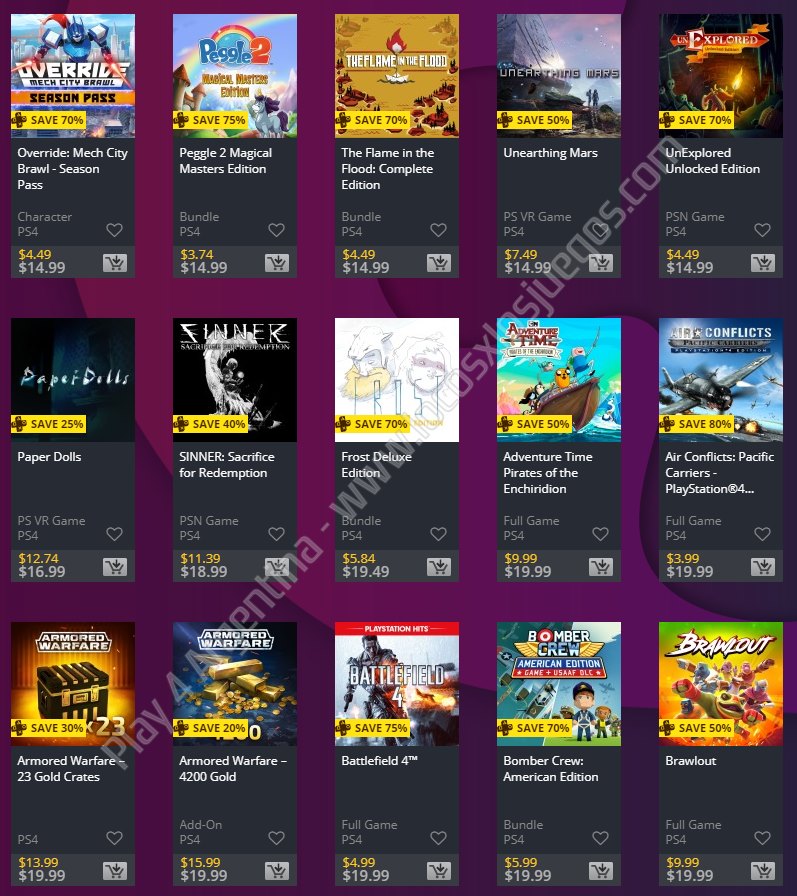Screen dimensions: 797x896
Task: Add Peggle 2 Magical Masters Edition to cart
Action: click(x=277, y=263)
